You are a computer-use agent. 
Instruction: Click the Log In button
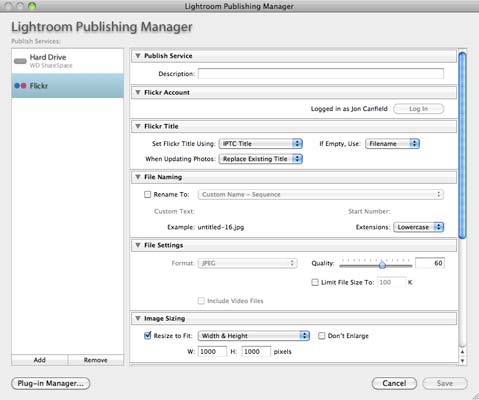pyautogui.click(x=419, y=109)
